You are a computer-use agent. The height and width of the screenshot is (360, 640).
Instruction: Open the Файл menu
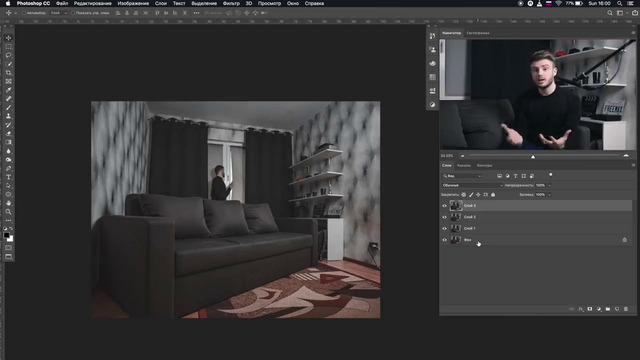coord(62,3)
